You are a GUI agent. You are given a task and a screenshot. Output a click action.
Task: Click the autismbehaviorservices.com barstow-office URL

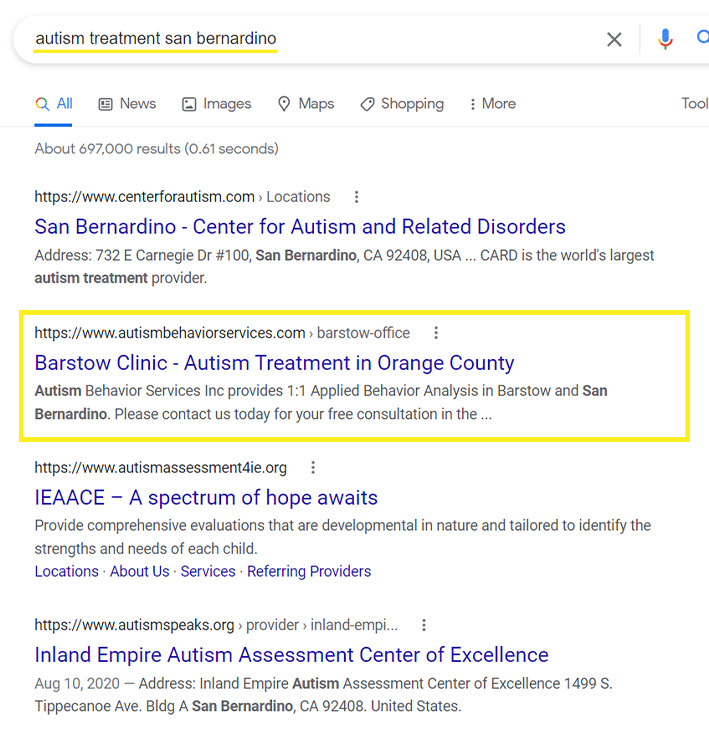click(222, 333)
